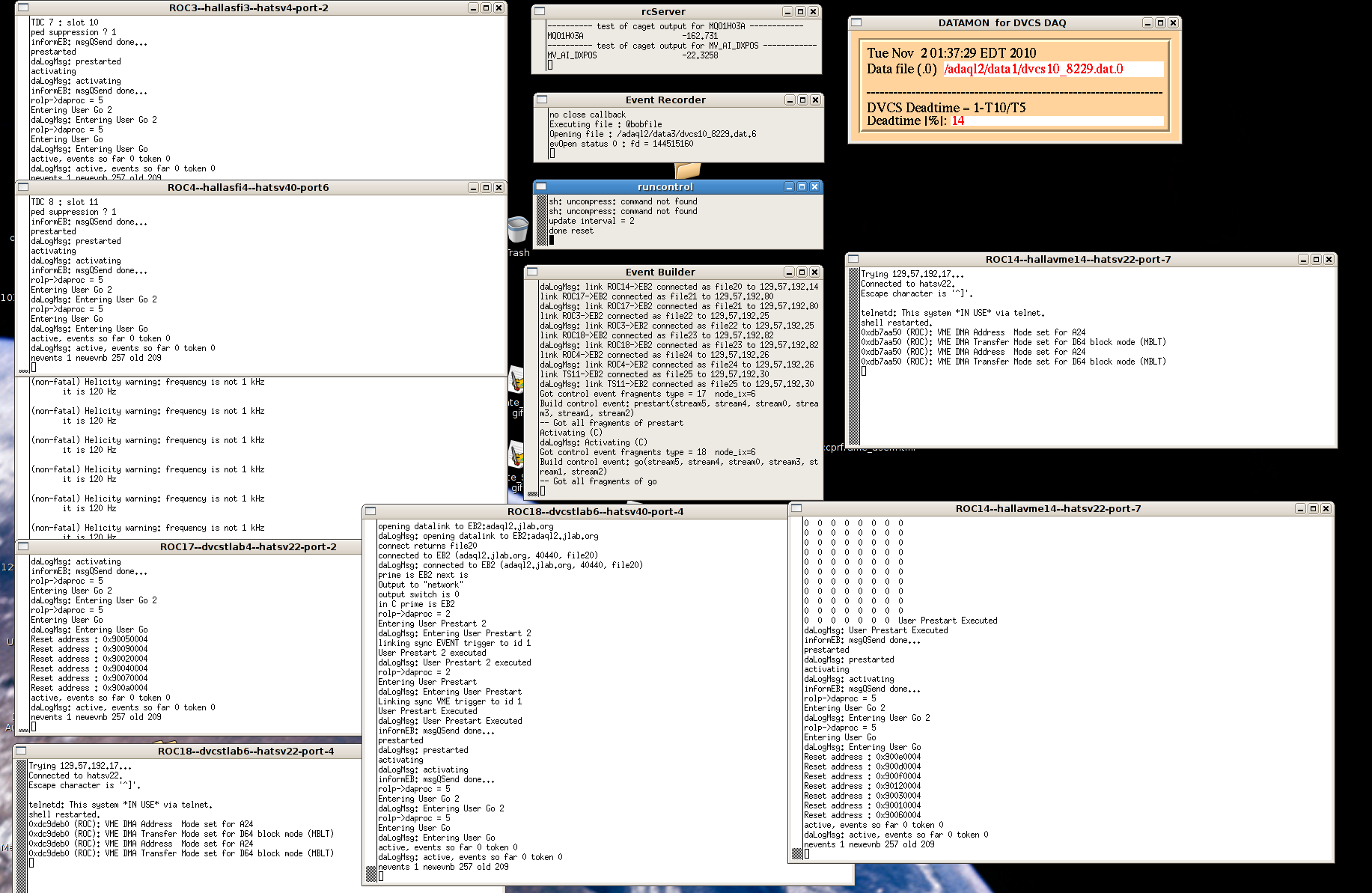This screenshot has width=1372, height=893.
Task: Close the ROC14 telnet window
Action: coord(1329,259)
